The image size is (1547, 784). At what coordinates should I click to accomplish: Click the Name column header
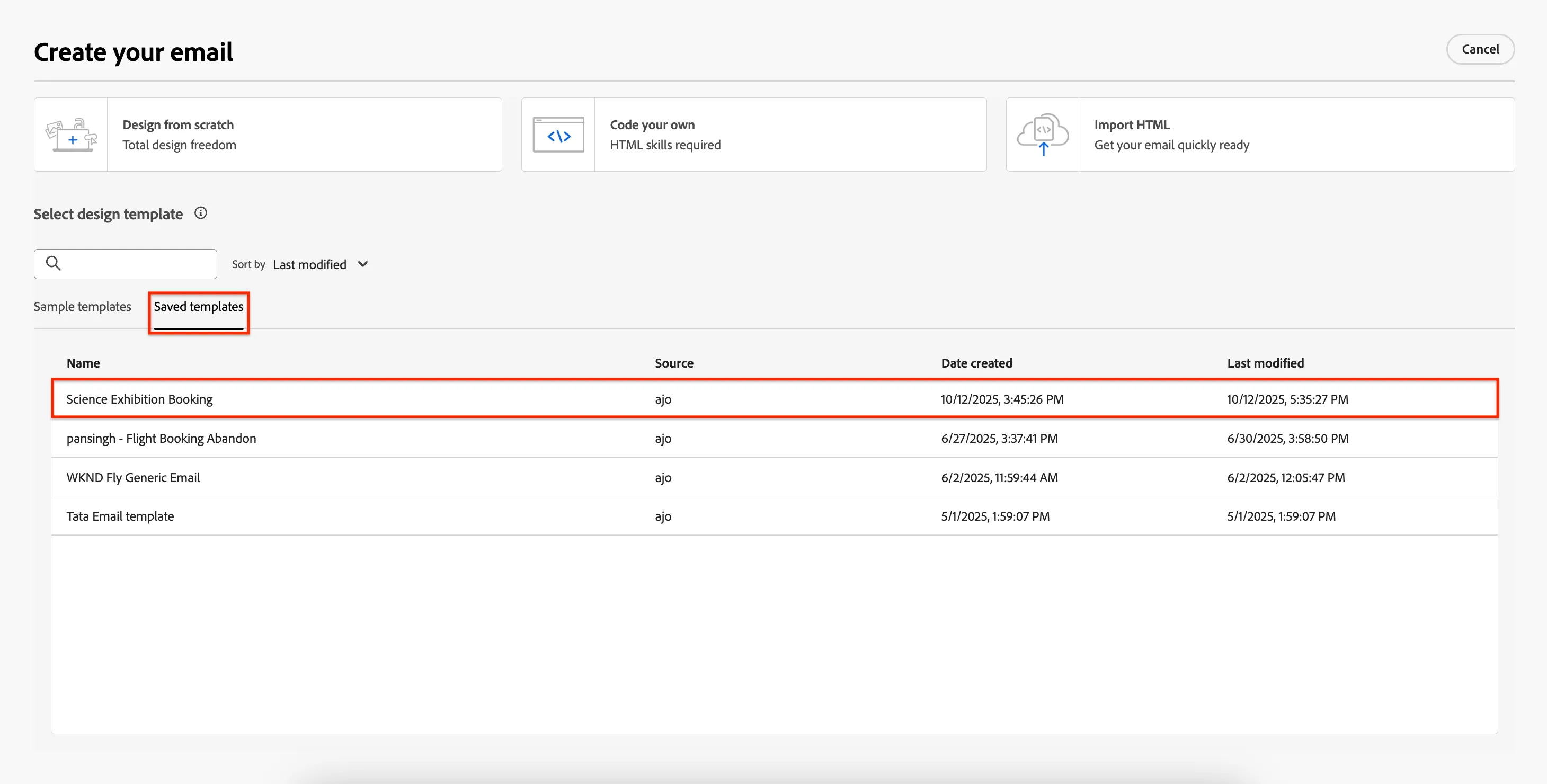84,363
